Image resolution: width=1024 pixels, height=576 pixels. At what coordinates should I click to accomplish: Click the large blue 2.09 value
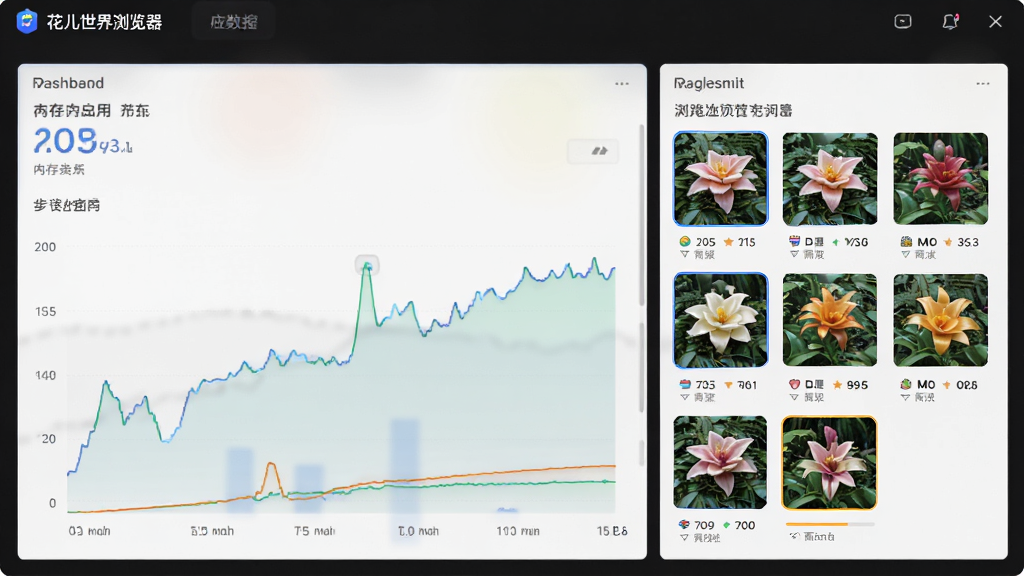pyautogui.click(x=65, y=140)
